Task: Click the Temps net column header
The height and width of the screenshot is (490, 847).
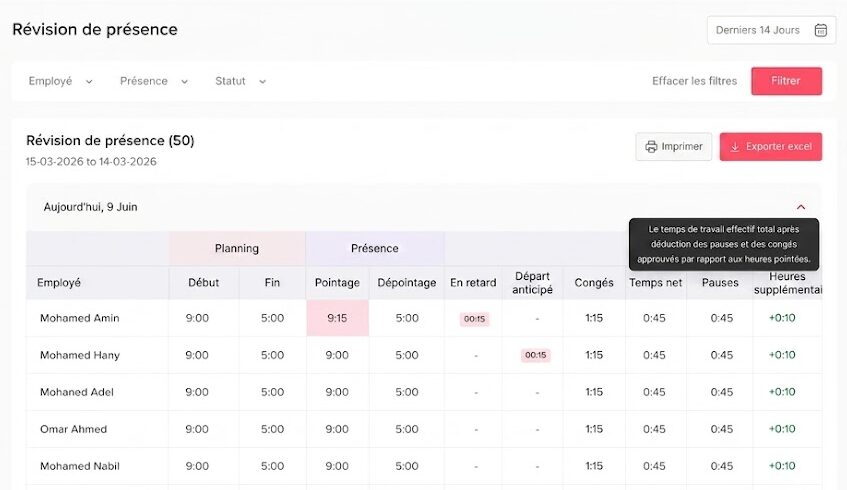Action: pos(655,283)
